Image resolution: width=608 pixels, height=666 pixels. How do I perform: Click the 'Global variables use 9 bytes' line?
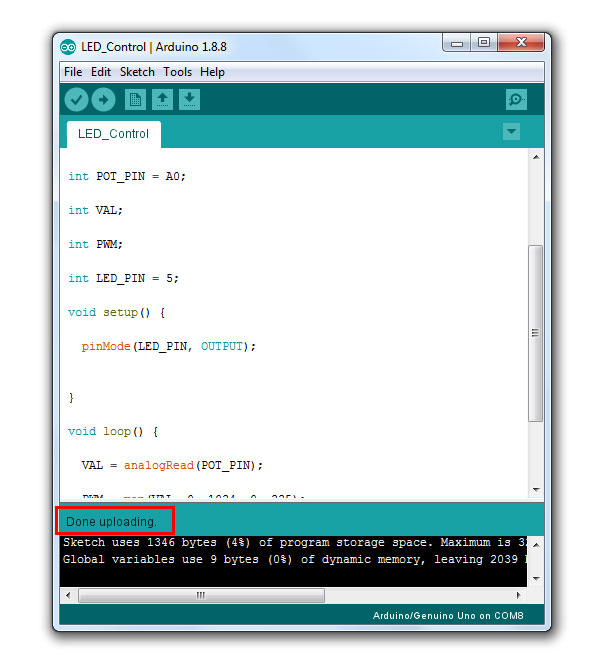point(295,559)
